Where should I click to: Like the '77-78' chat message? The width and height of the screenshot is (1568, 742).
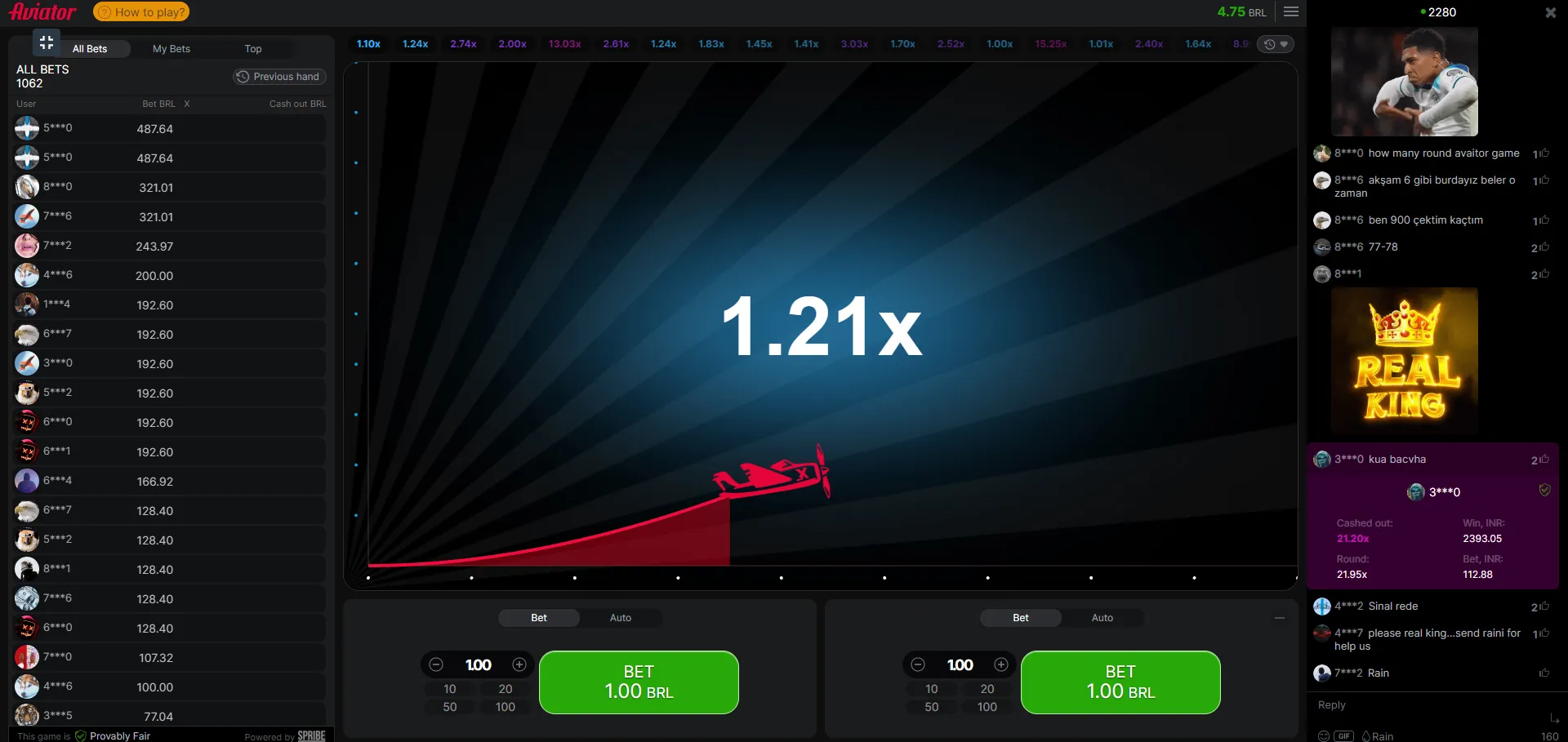(x=1544, y=247)
